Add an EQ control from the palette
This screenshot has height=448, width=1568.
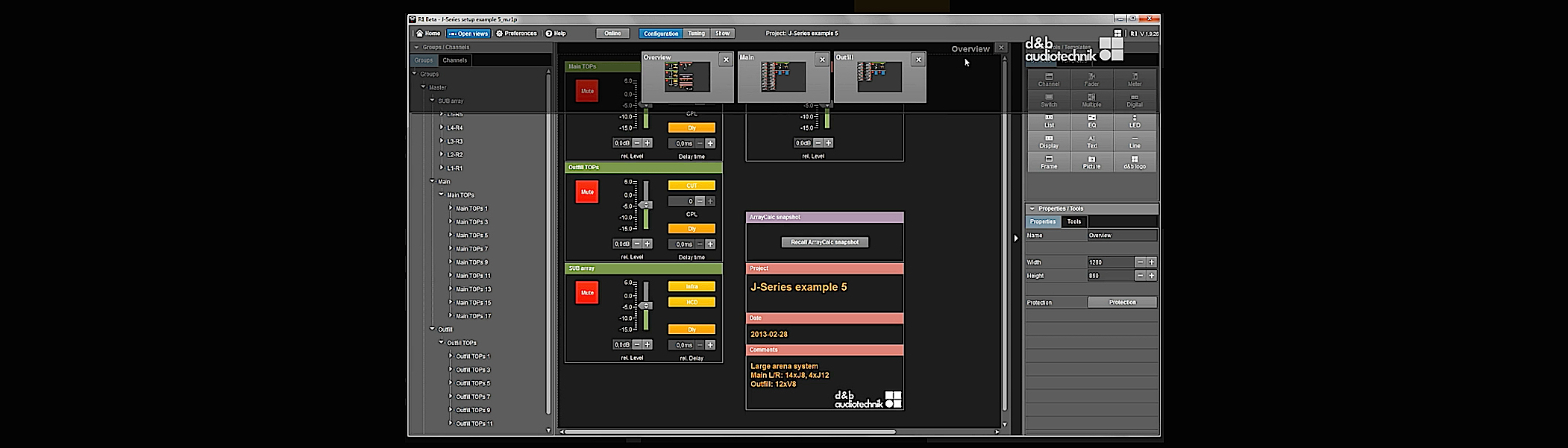(x=1091, y=121)
